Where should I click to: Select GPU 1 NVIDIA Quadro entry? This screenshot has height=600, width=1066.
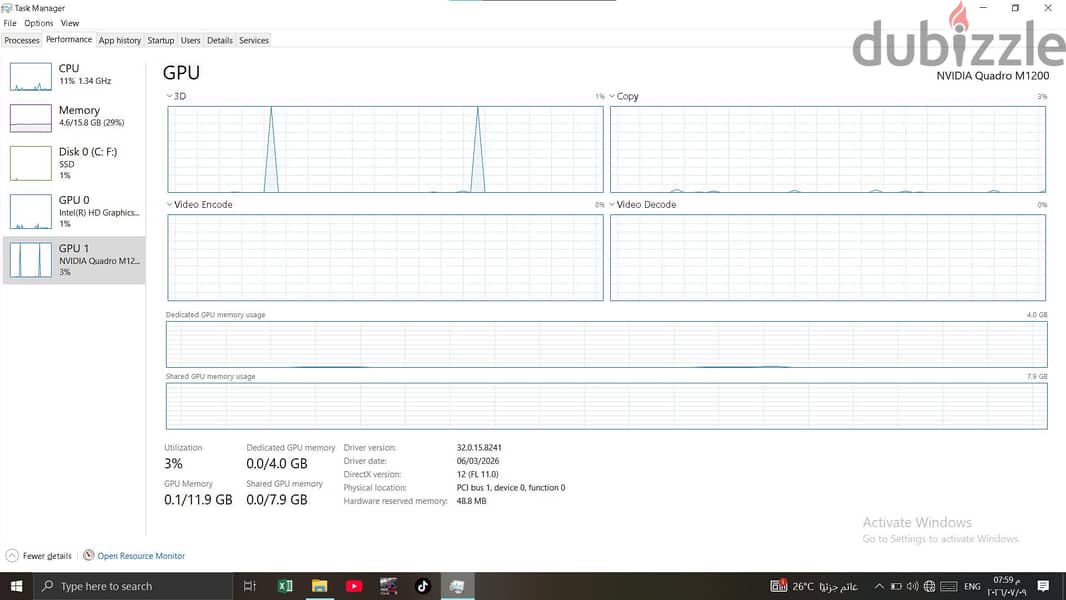click(x=73, y=260)
